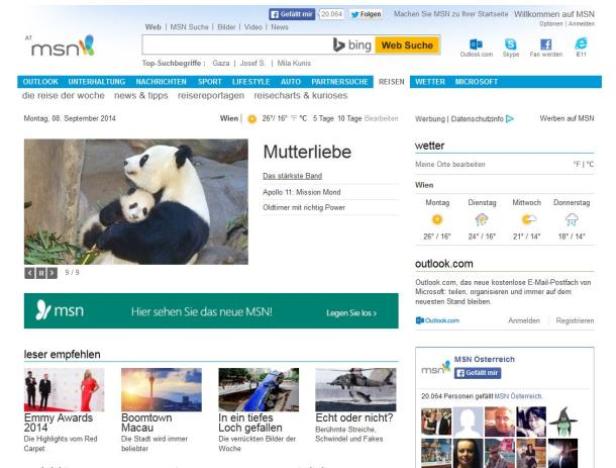Open the NACHRICHTEN navigation tab
Viewport: 616px width, 468px height.
coord(161,82)
